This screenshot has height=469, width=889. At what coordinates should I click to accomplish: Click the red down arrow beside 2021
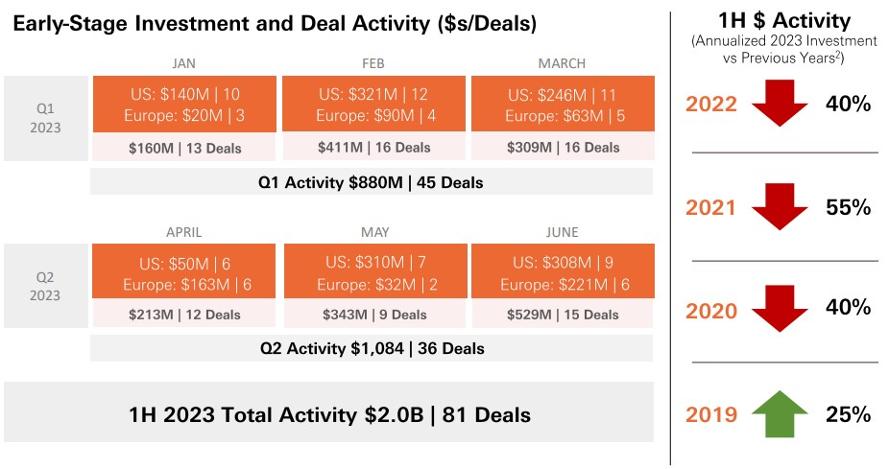pos(780,206)
